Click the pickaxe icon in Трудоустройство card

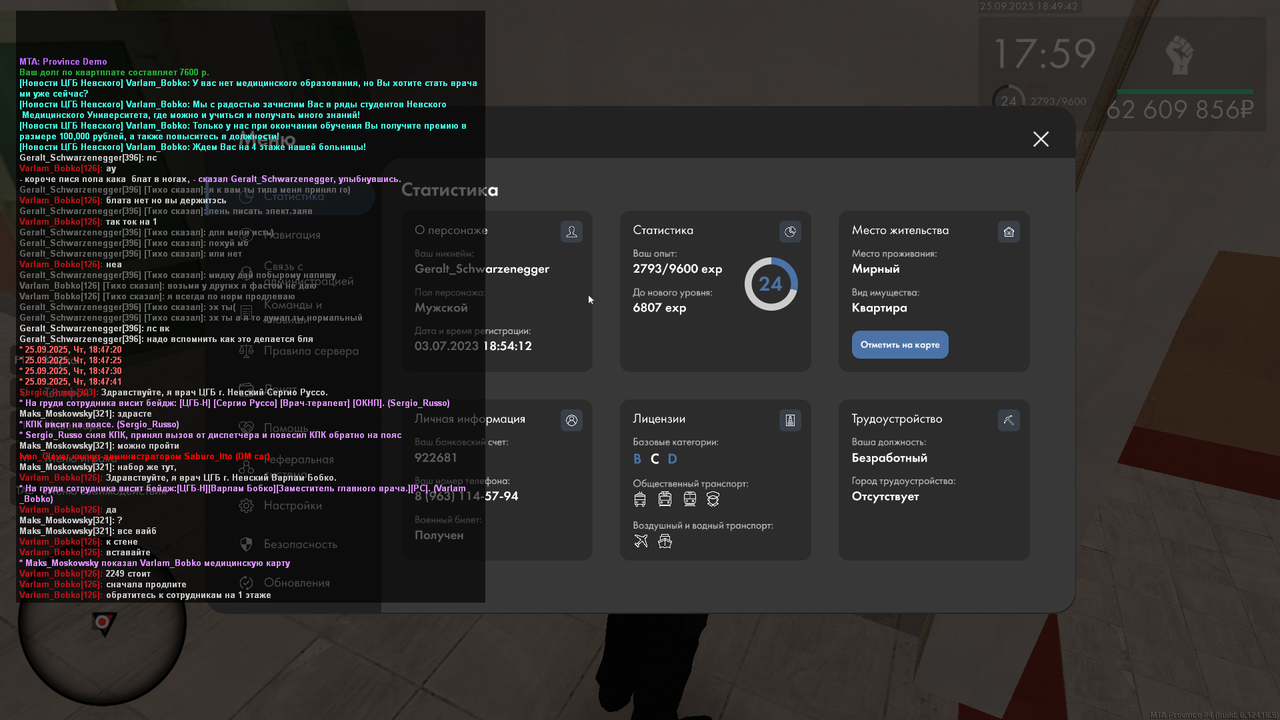[x=1009, y=420]
